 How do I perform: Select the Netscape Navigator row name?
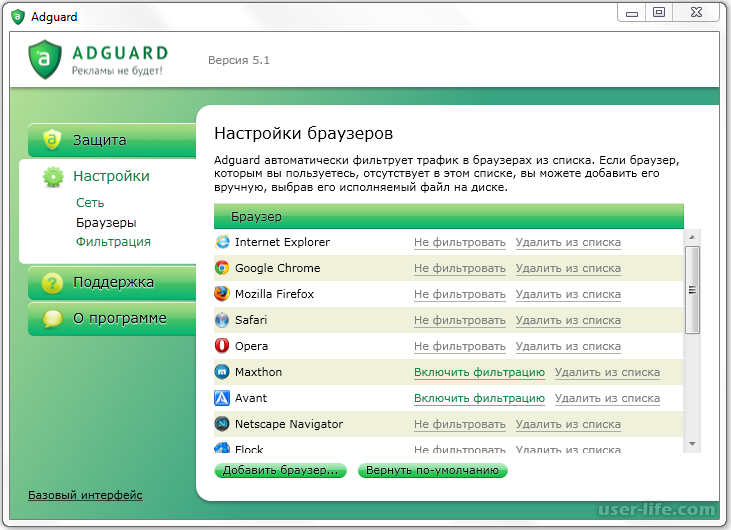click(289, 424)
